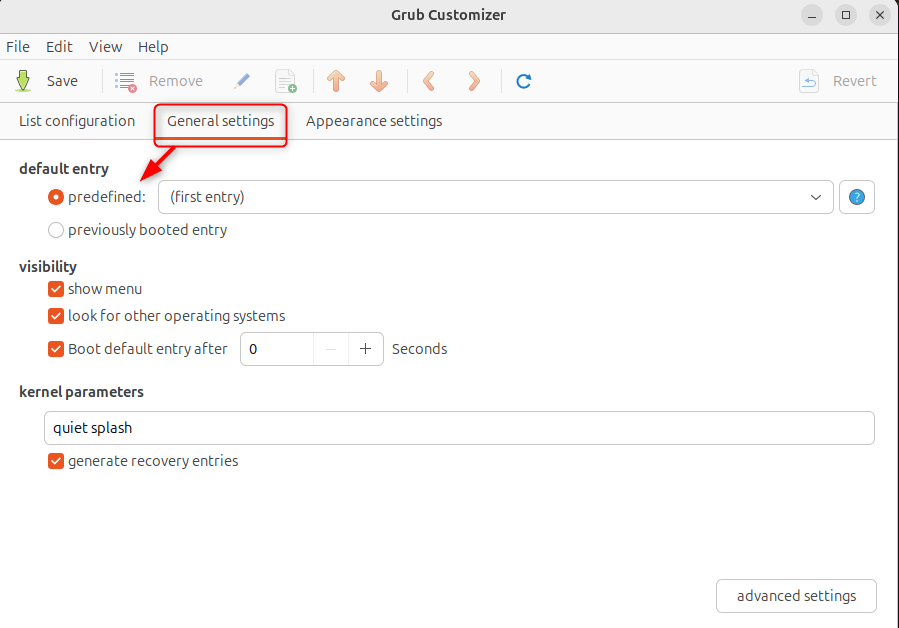
Task: Click the Save label in the toolbar
Action: pyautogui.click(x=62, y=81)
